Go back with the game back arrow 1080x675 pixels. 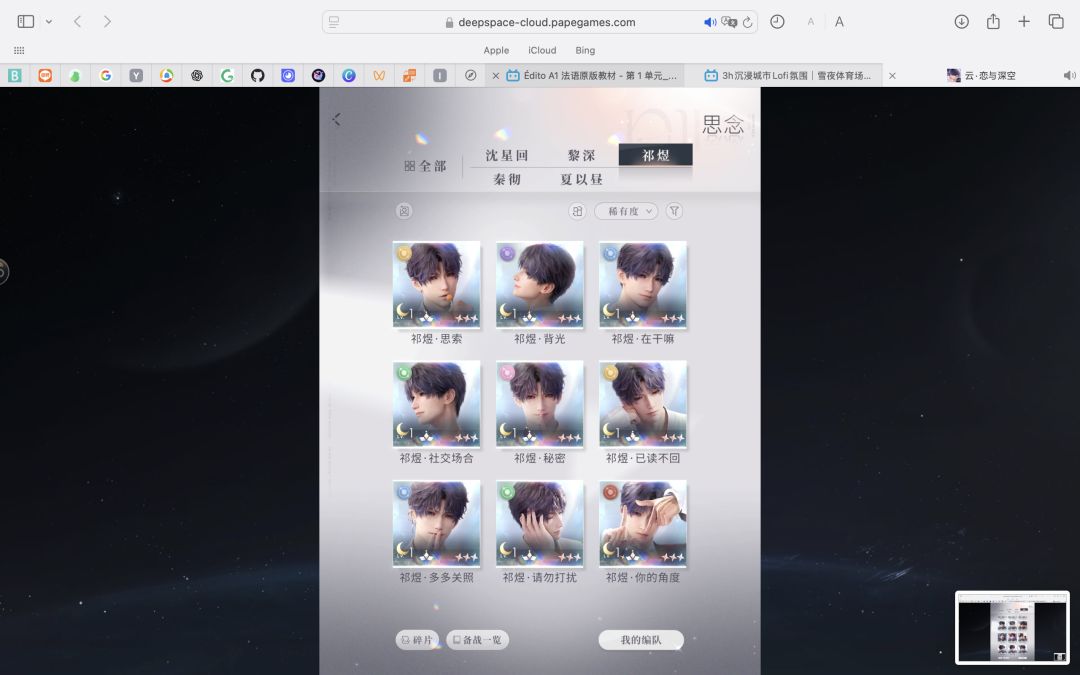(x=336, y=120)
